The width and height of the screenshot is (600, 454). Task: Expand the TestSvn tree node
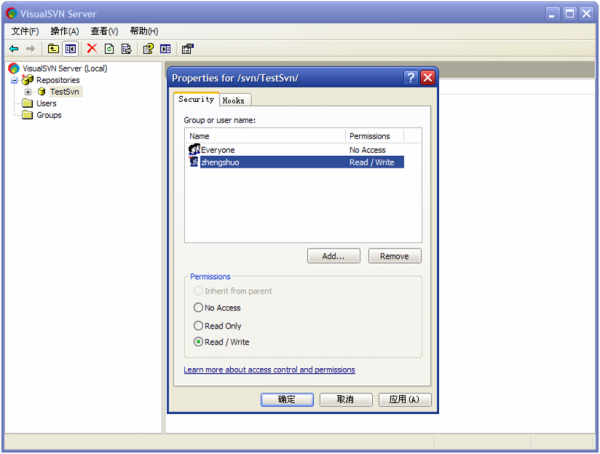point(28,92)
